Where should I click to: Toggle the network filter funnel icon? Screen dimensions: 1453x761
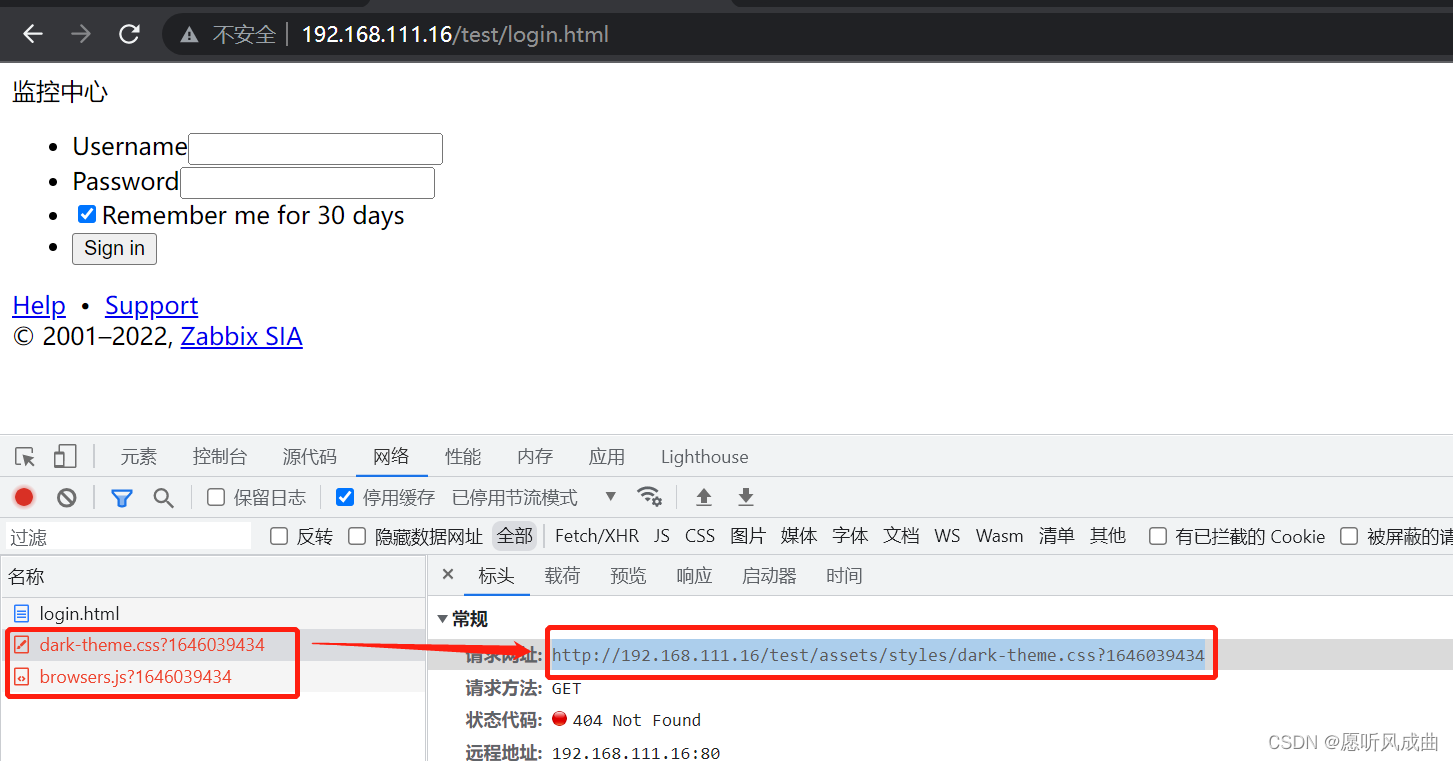pyautogui.click(x=122, y=497)
